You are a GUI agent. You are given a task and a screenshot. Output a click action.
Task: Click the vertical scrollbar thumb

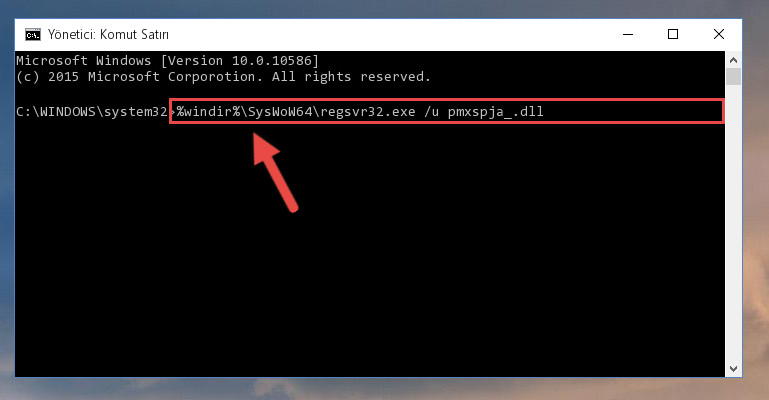(x=733, y=77)
